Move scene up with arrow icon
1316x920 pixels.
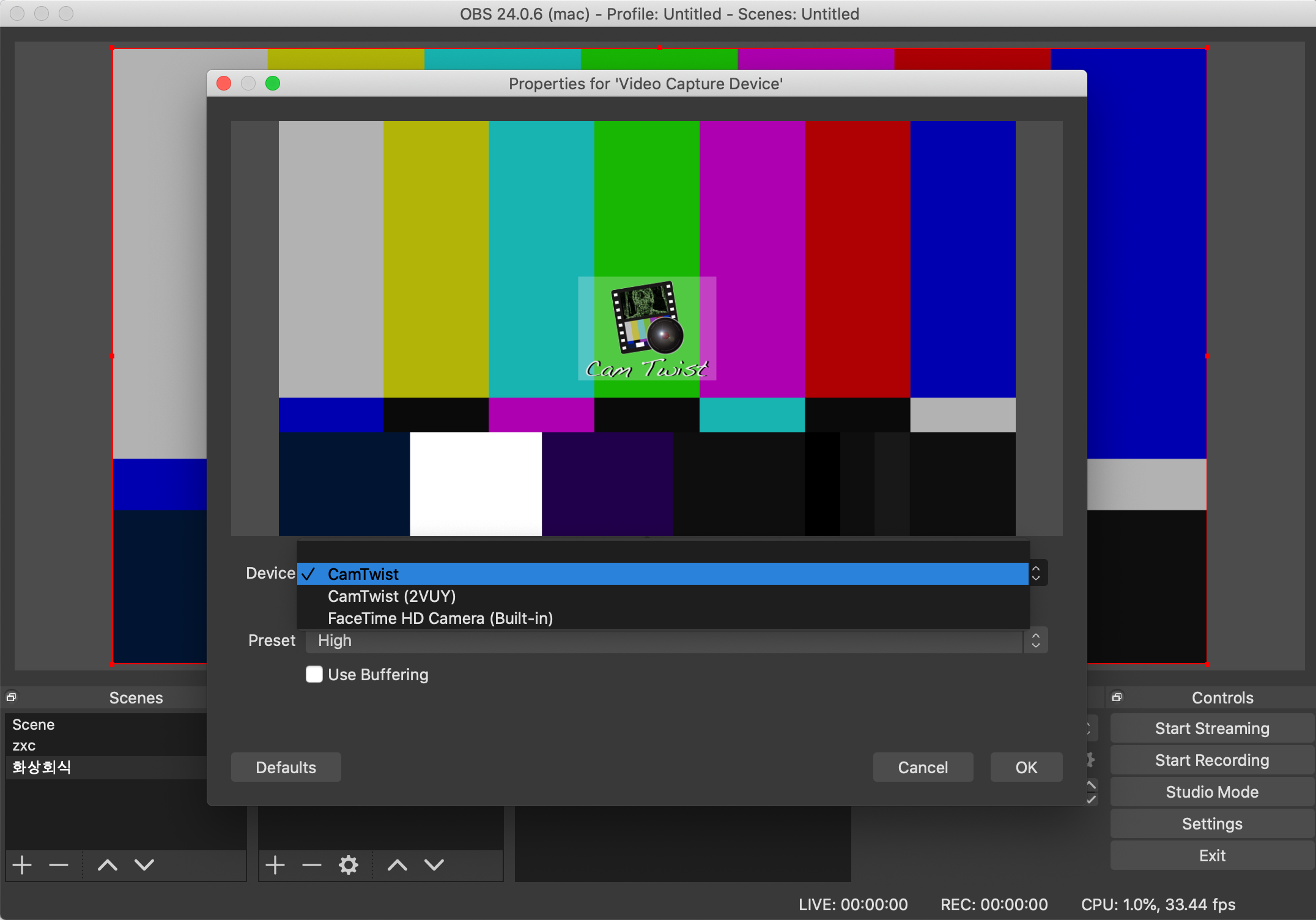pos(108,865)
